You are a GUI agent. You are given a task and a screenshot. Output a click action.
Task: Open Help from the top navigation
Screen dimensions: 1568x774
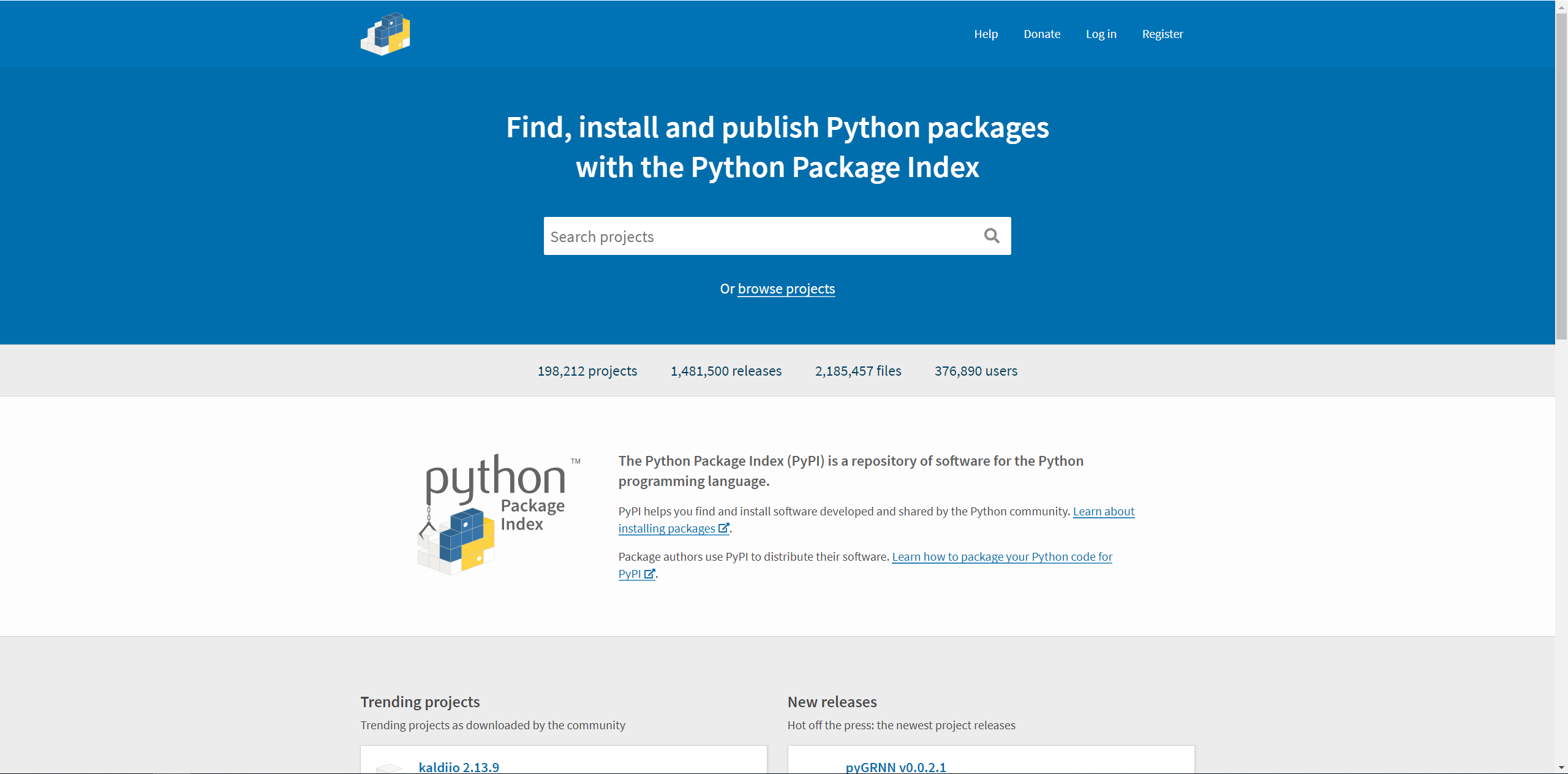[x=986, y=34]
